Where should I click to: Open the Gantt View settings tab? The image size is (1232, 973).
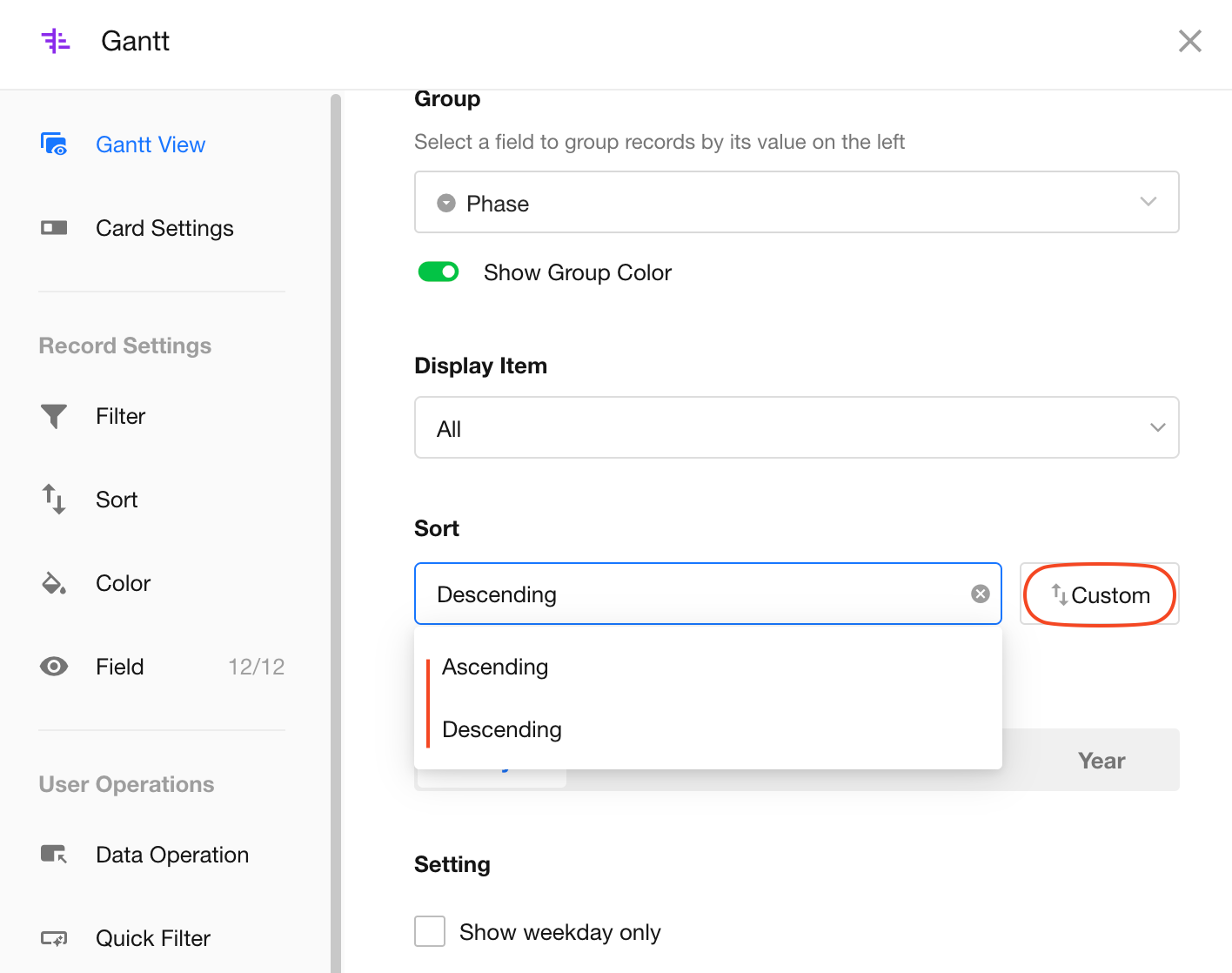point(151,144)
